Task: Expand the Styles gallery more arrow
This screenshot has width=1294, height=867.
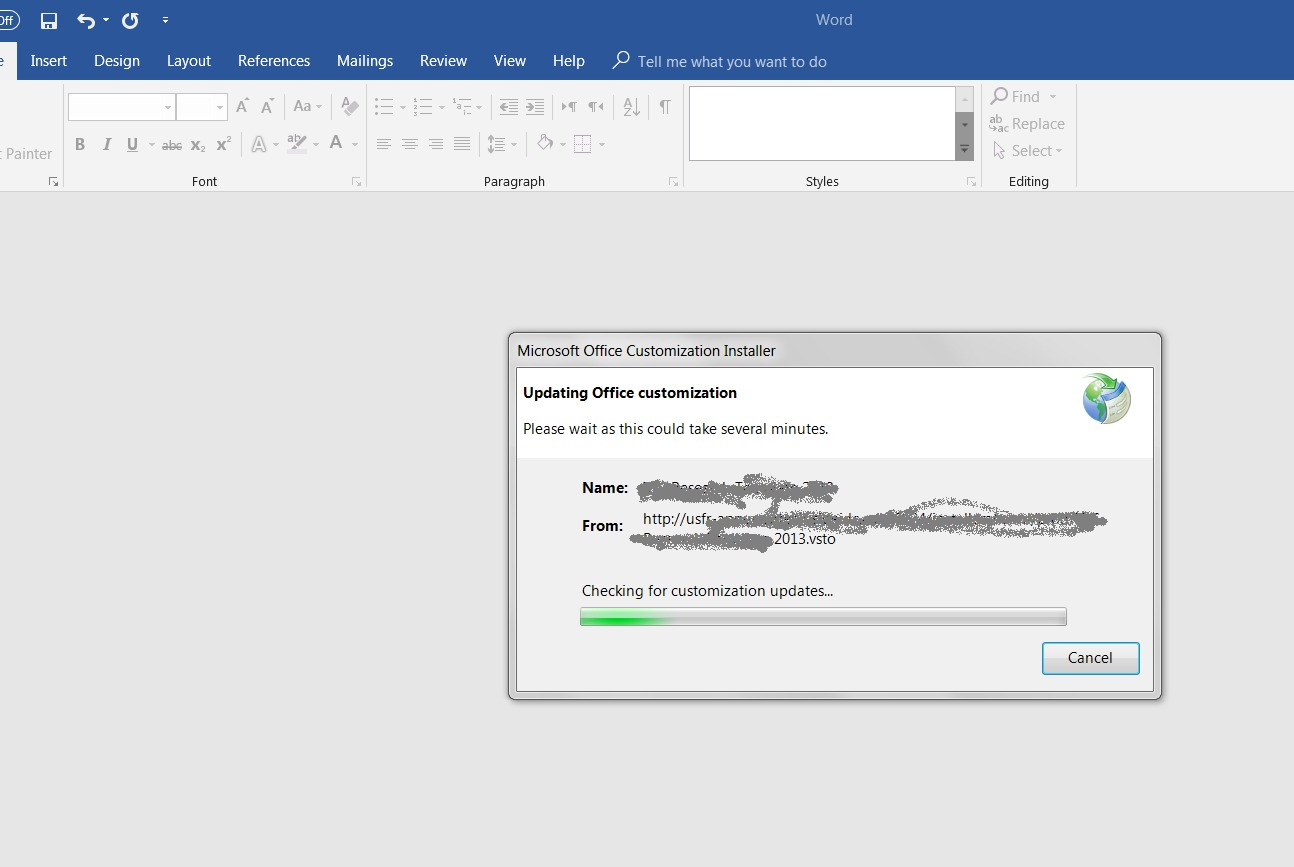Action: point(965,149)
